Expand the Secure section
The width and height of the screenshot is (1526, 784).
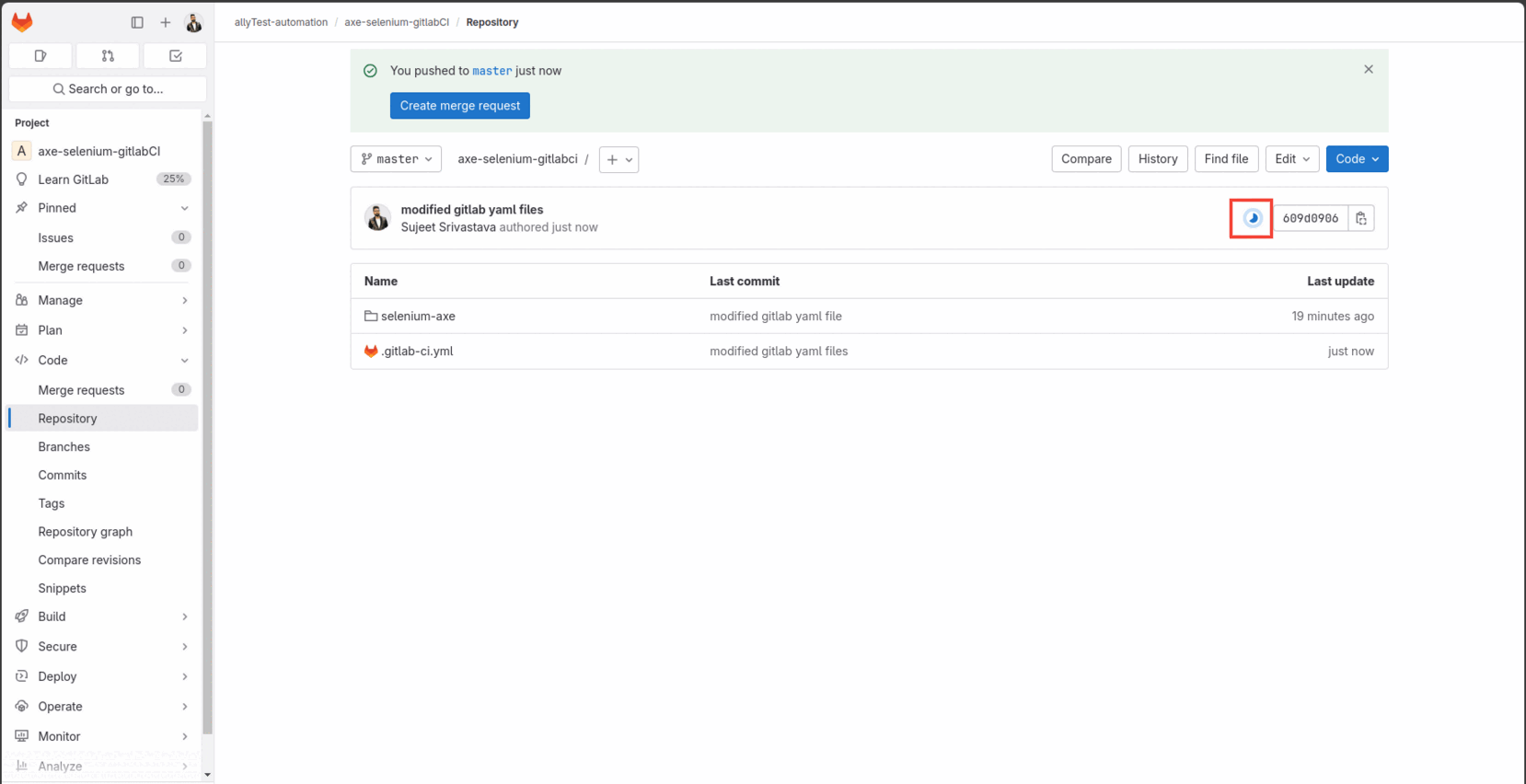click(184, 647)
